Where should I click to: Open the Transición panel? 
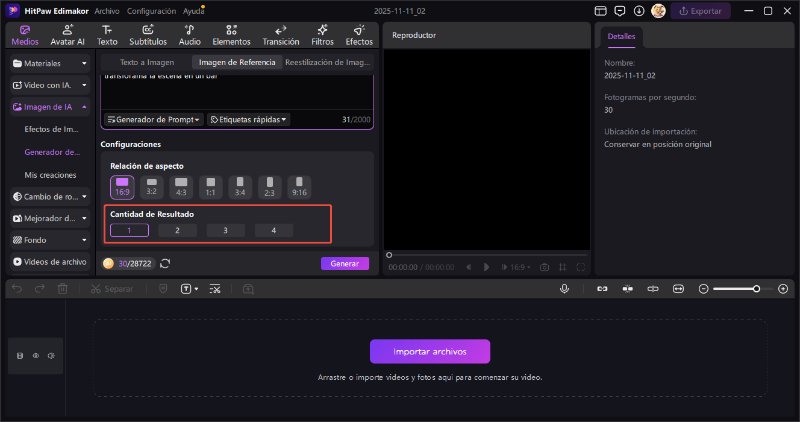pyautogui.click(x=280, y=35)
